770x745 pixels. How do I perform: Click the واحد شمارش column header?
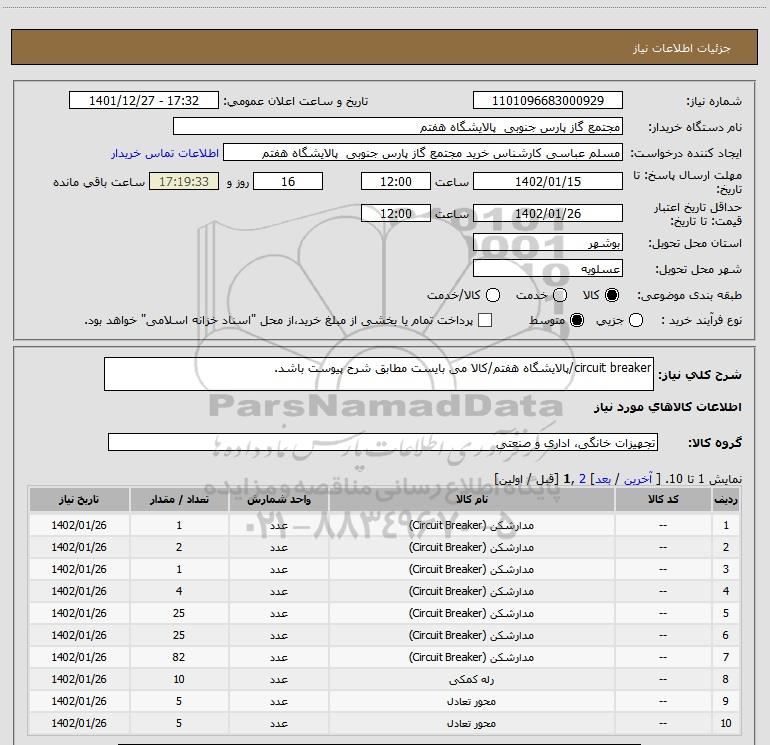point(278,499)
